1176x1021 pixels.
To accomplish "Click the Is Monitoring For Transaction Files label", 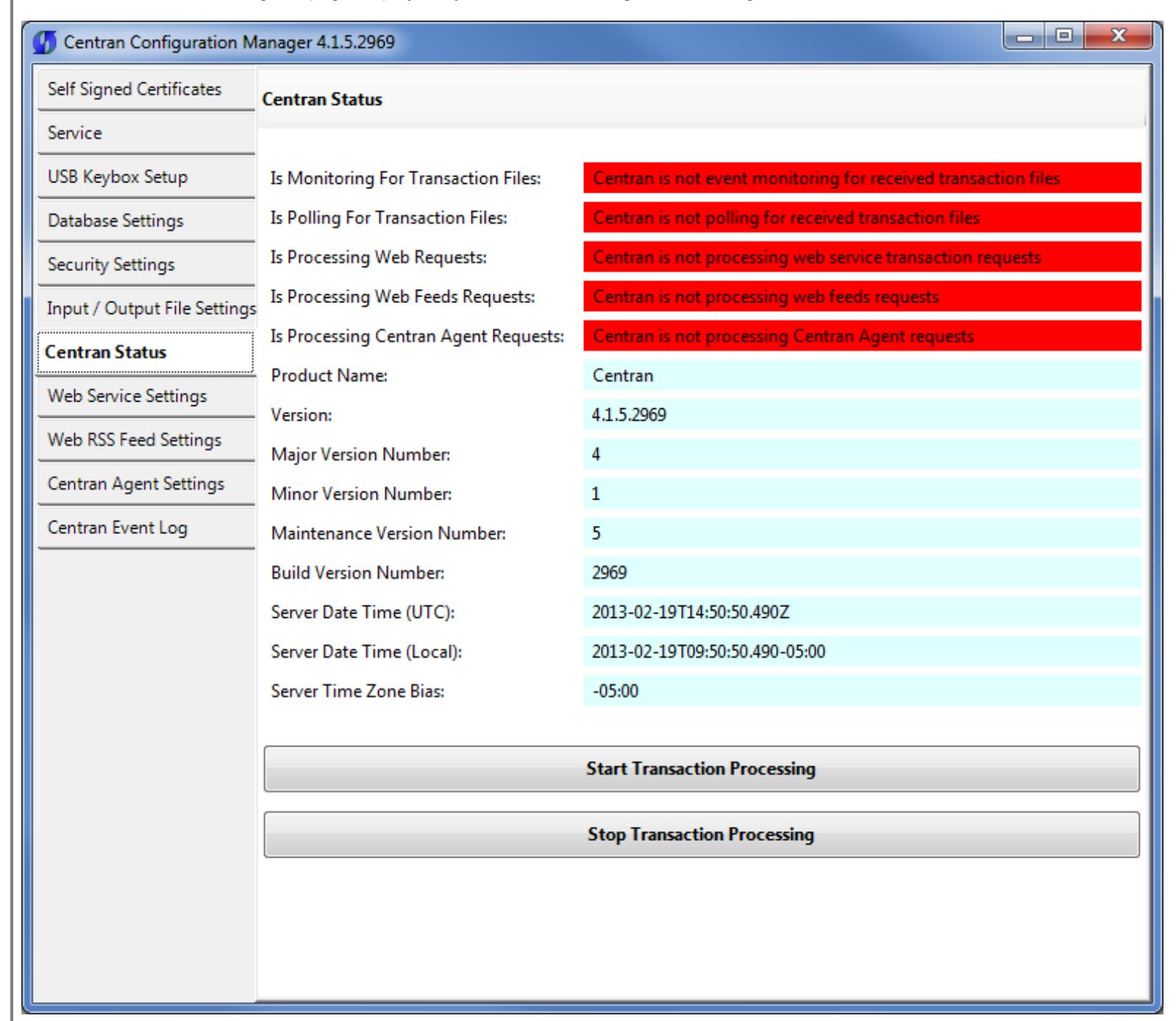I will tap(406, 178).
